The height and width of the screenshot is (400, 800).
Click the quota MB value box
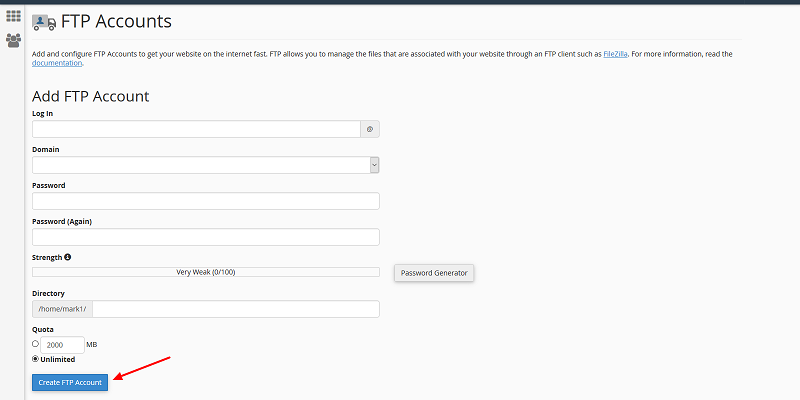[62, 344]
